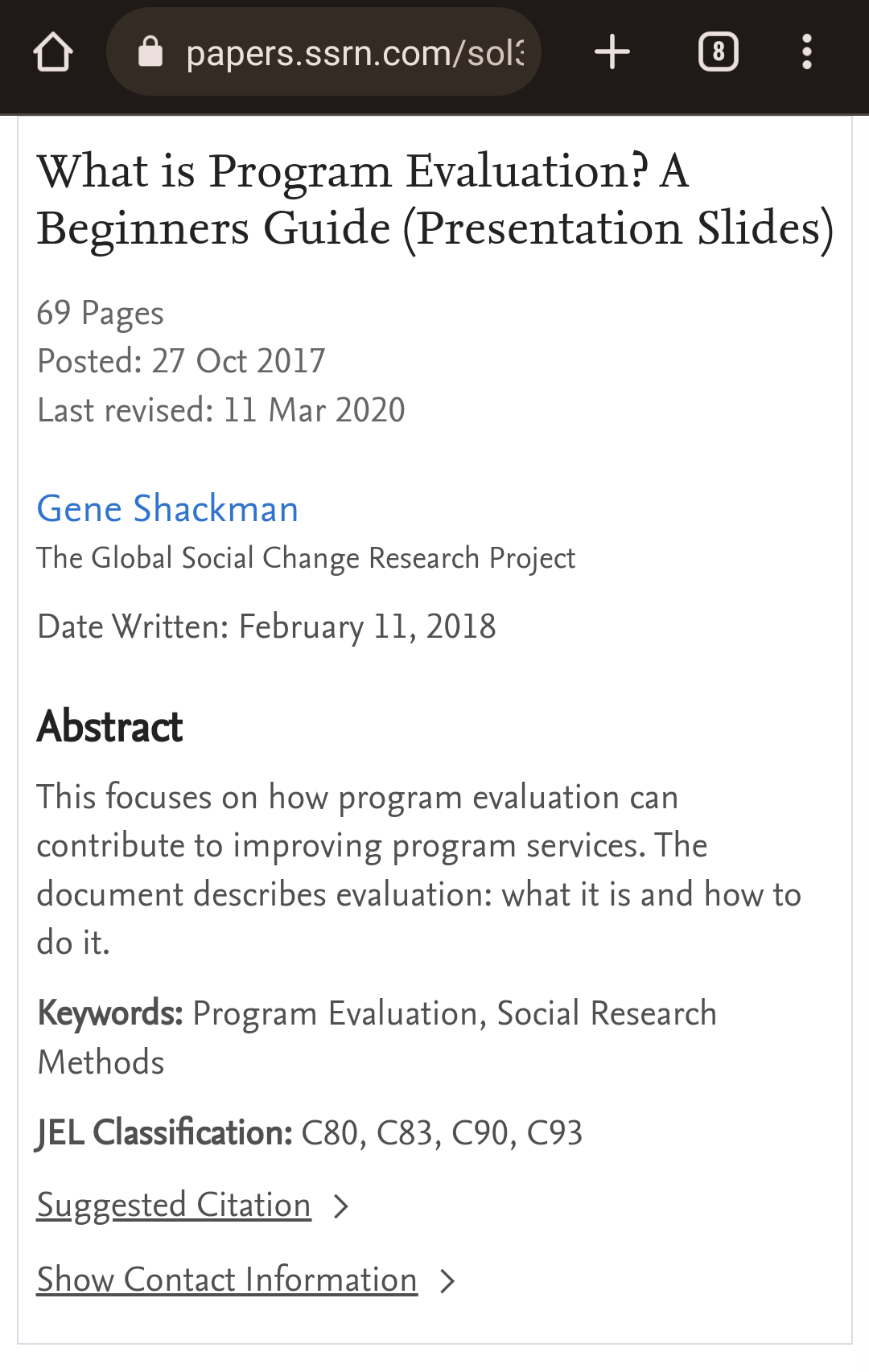Click the Suggested Citation link
Viewport: 869px width, 1372px height.
click(174, 1206)
